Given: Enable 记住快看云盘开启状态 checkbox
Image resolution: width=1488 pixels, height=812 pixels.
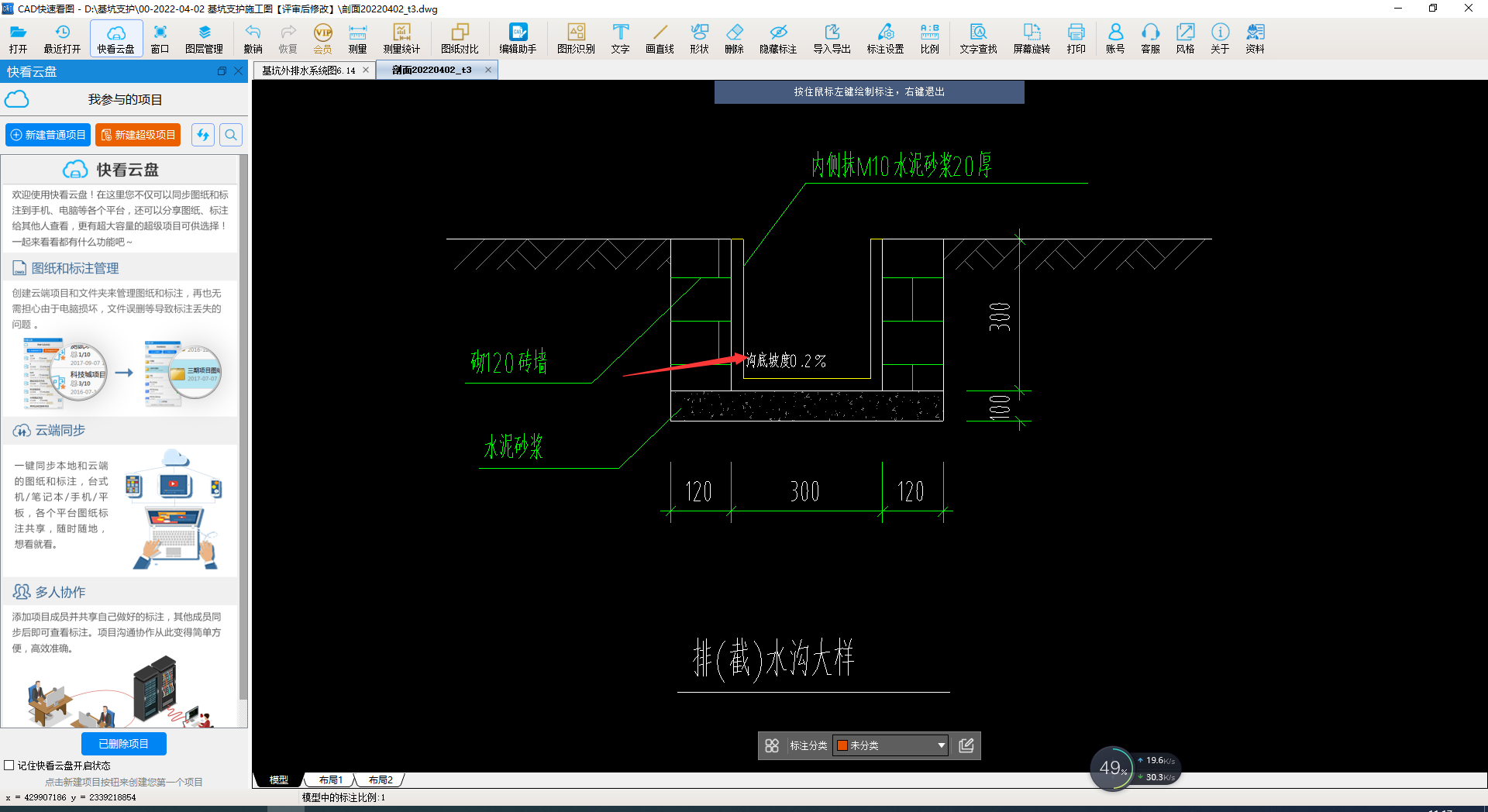Looking at the screenshot, I should 9,766.
